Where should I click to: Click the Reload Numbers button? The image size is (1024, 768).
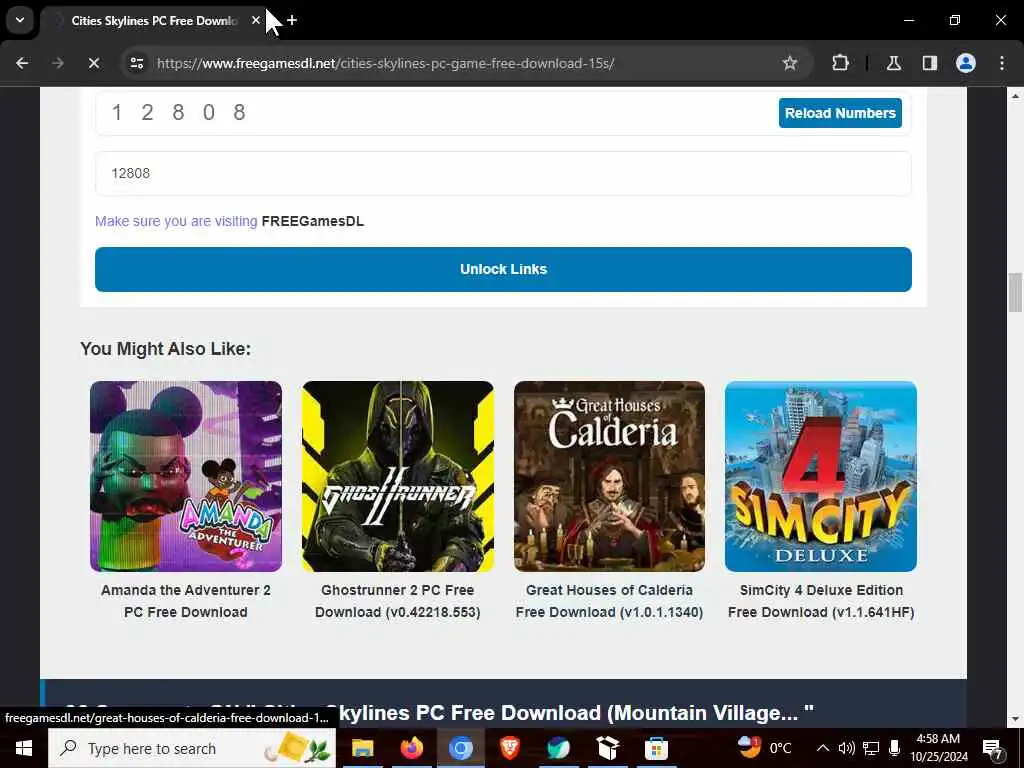[x=840, y=113]
